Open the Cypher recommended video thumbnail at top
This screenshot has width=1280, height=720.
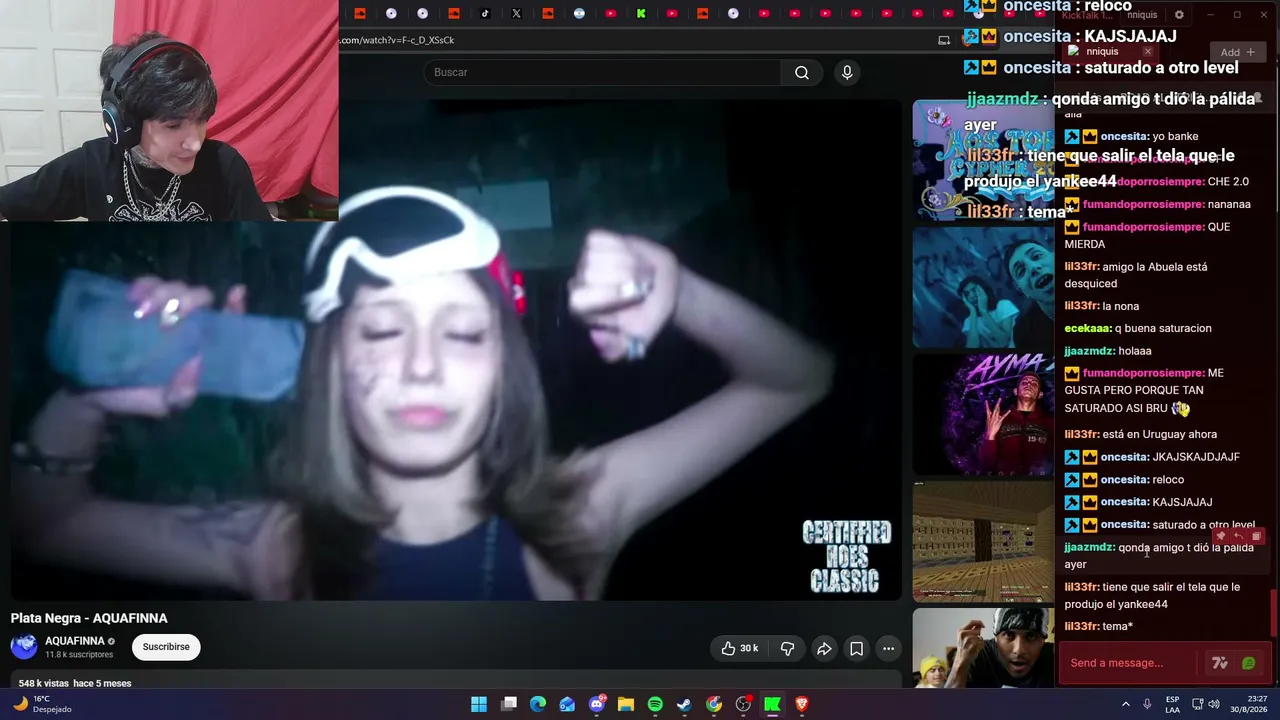(983, 160)
